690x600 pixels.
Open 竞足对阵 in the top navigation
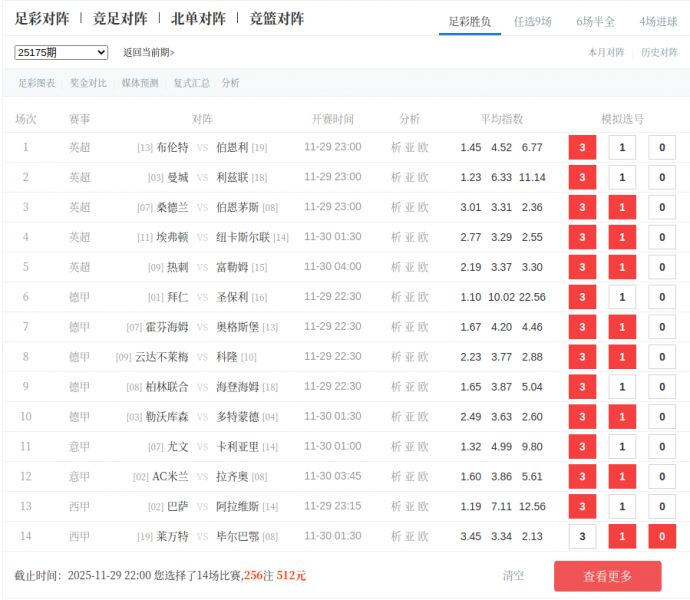120,19
